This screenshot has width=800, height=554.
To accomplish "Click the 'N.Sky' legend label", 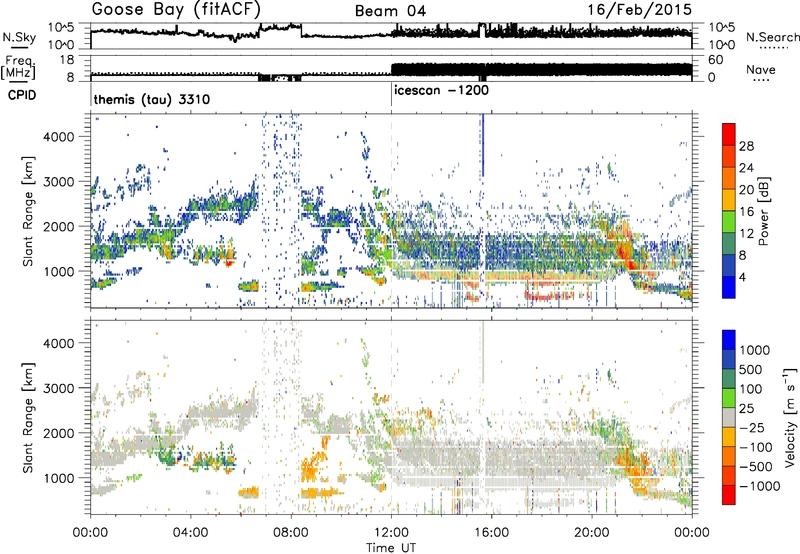I will pos(19,37).
